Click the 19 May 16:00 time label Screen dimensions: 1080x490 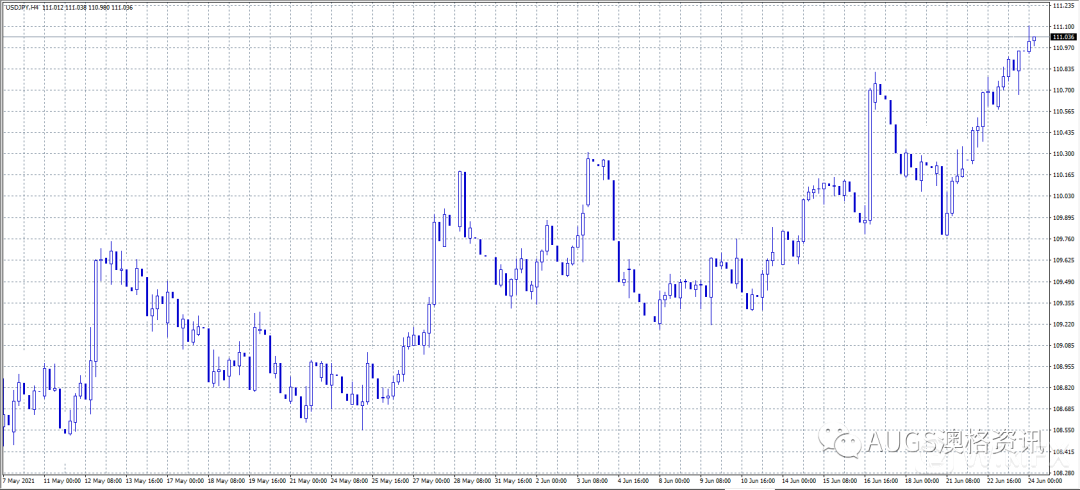[267, 481]
